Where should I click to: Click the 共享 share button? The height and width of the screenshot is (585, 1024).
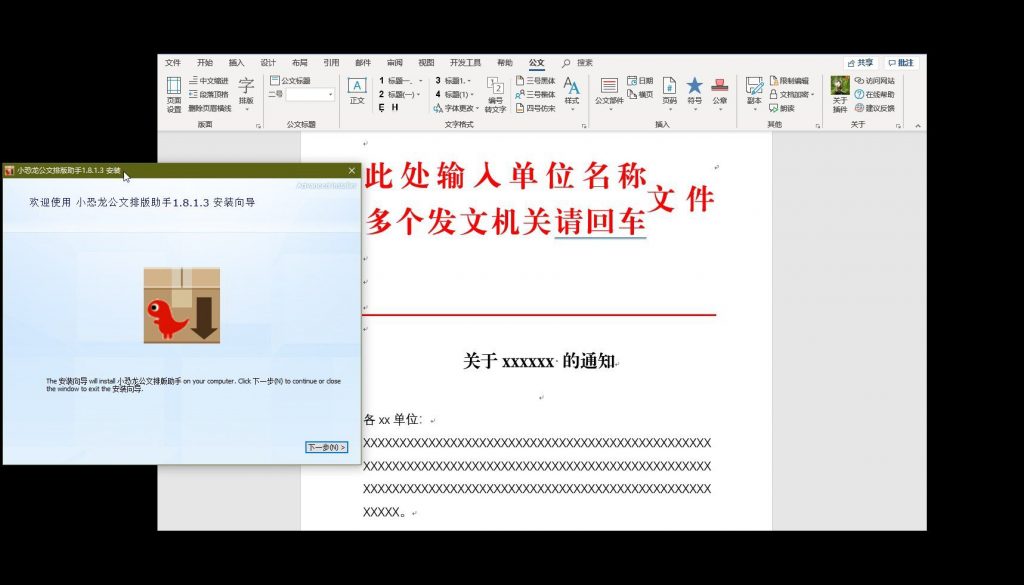pyautogui.click(x=861, y=63)
